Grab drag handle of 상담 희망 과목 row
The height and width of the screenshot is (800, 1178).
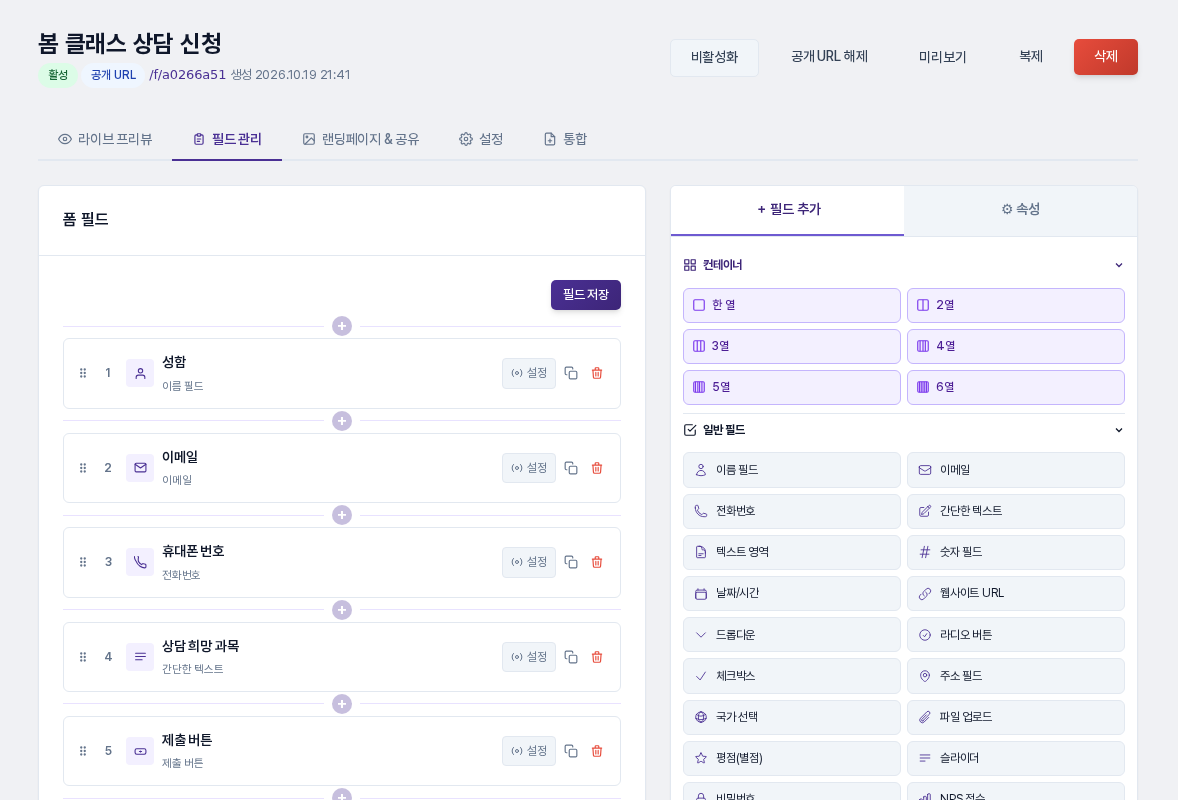tap(83, 657)
